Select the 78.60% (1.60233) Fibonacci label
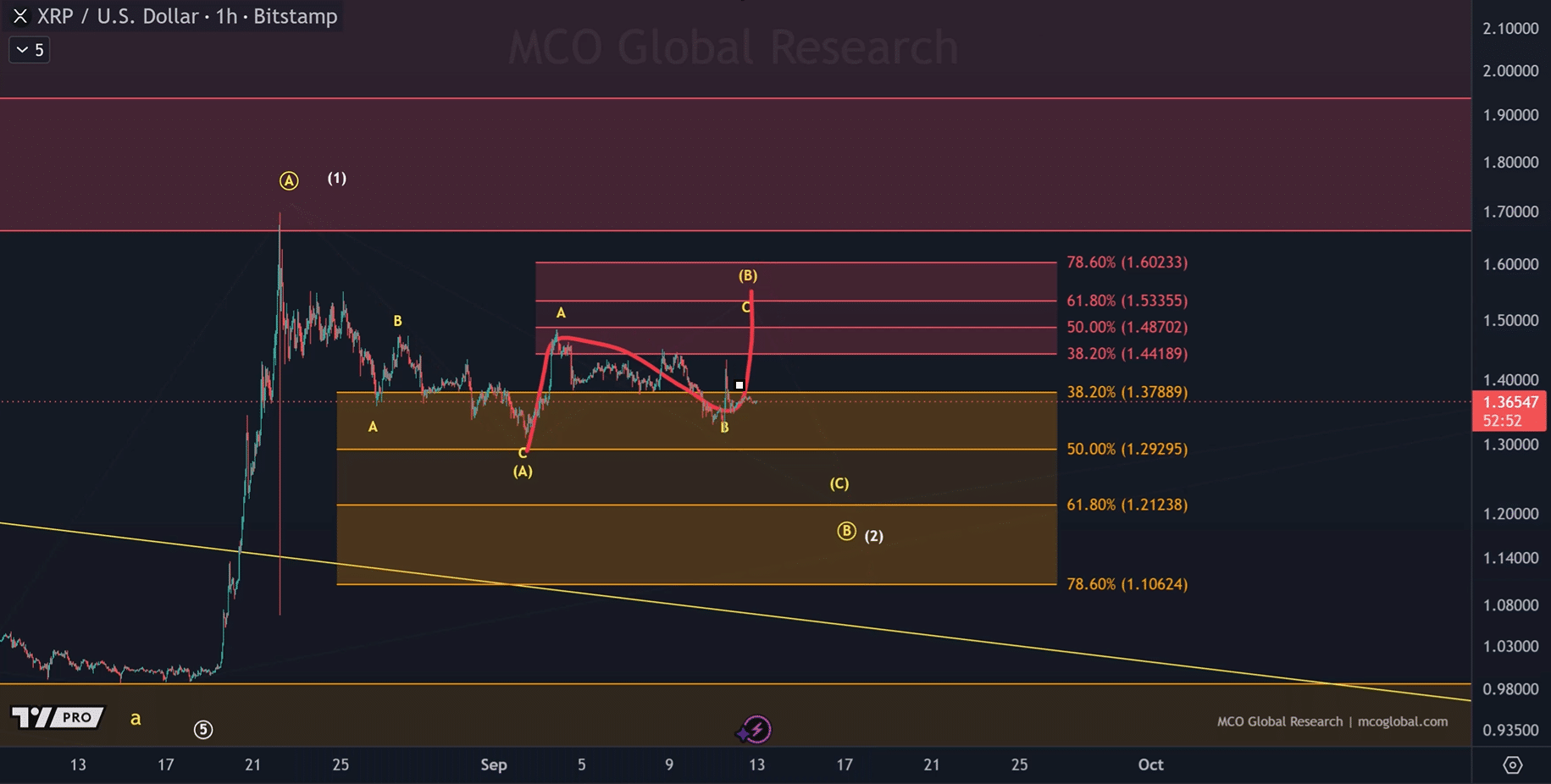This screenshot has height=784, width=1551. point(1127,262)
